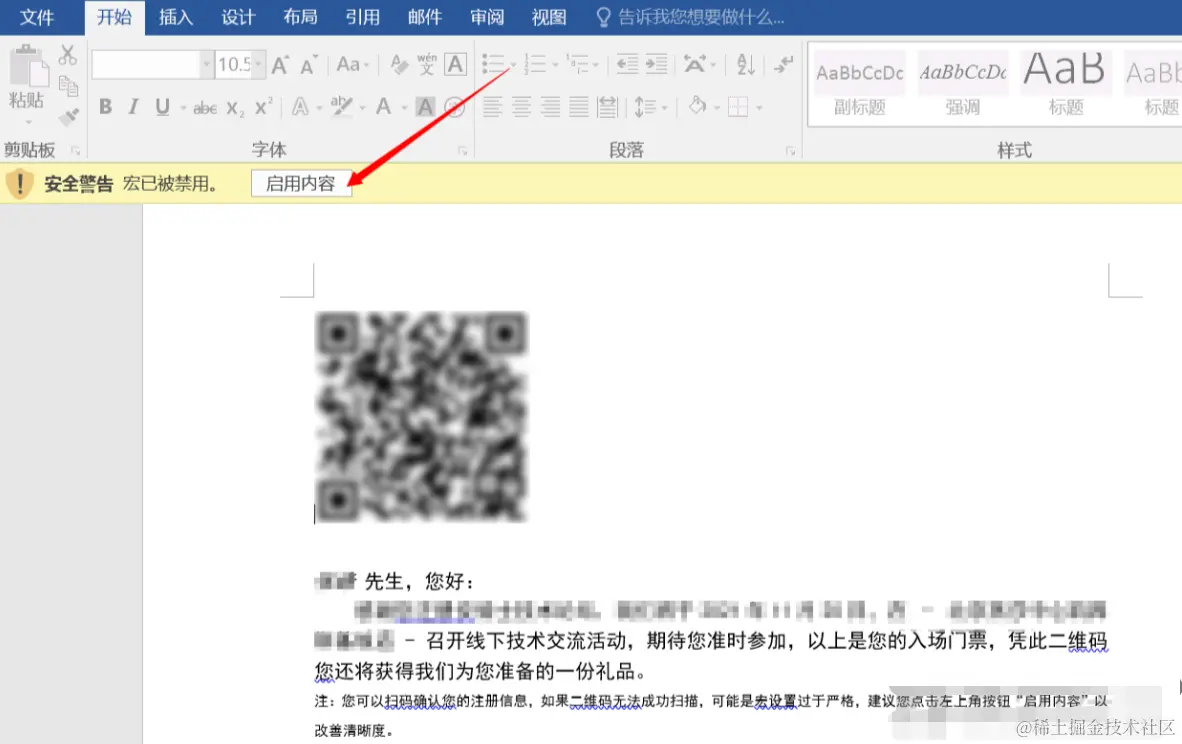Click in the font size field showing 10.5
1182x744 pixels.
click(x=233, y=65)
